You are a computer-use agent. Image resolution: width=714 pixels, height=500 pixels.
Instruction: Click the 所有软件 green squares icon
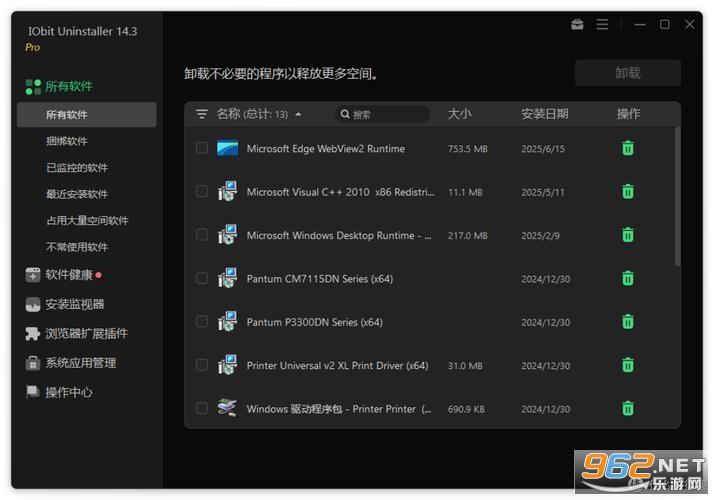pos(33,87)
